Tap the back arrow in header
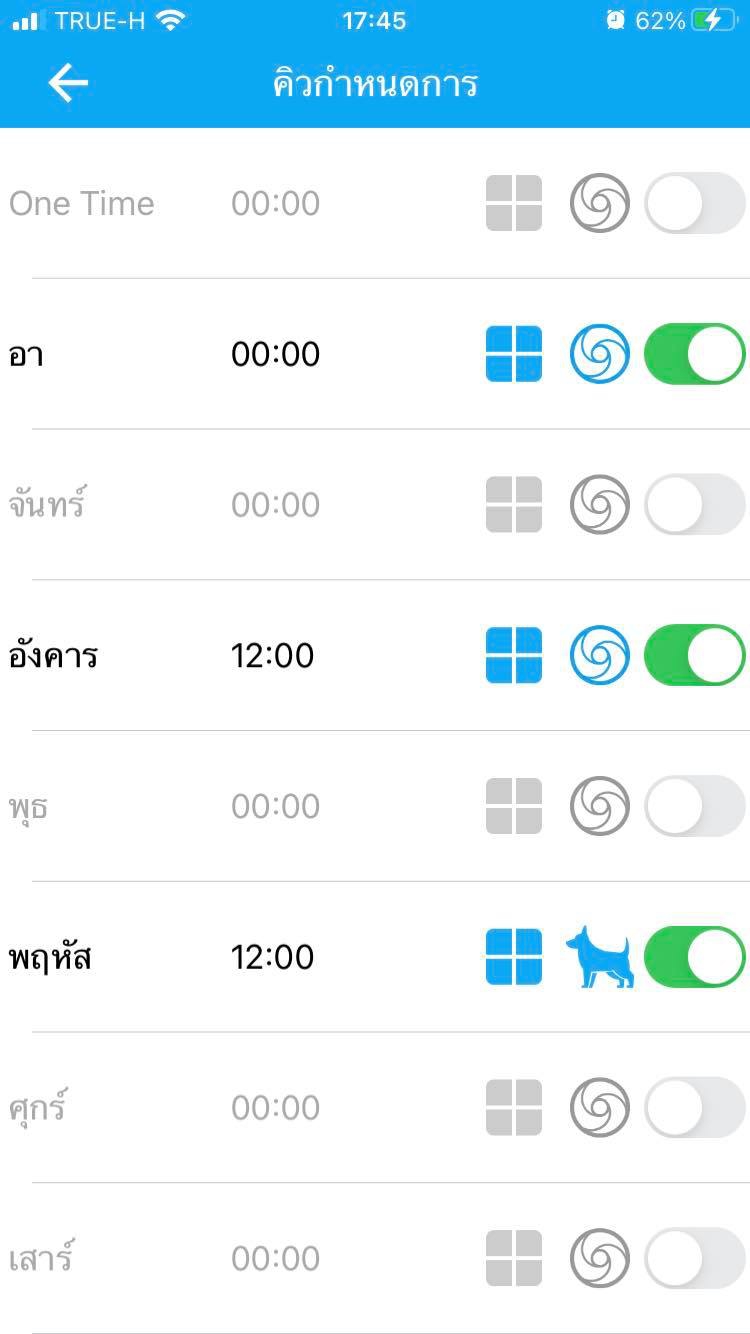This screenshot has width=750, height=1334. [x=68, y=84]
